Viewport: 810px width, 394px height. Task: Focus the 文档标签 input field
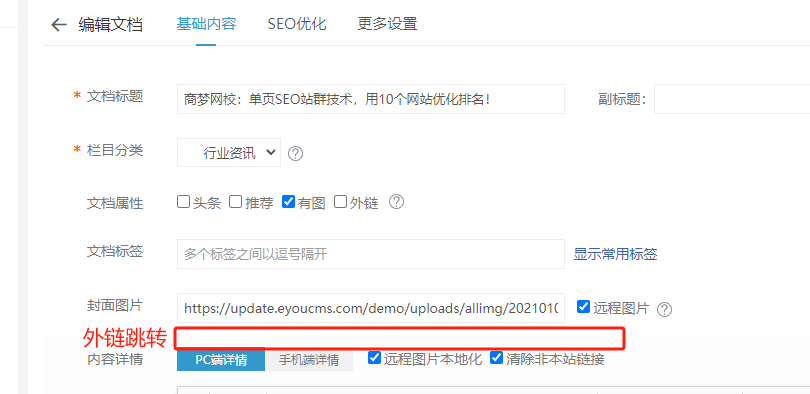pyautogui.click(x=371, y=254)
